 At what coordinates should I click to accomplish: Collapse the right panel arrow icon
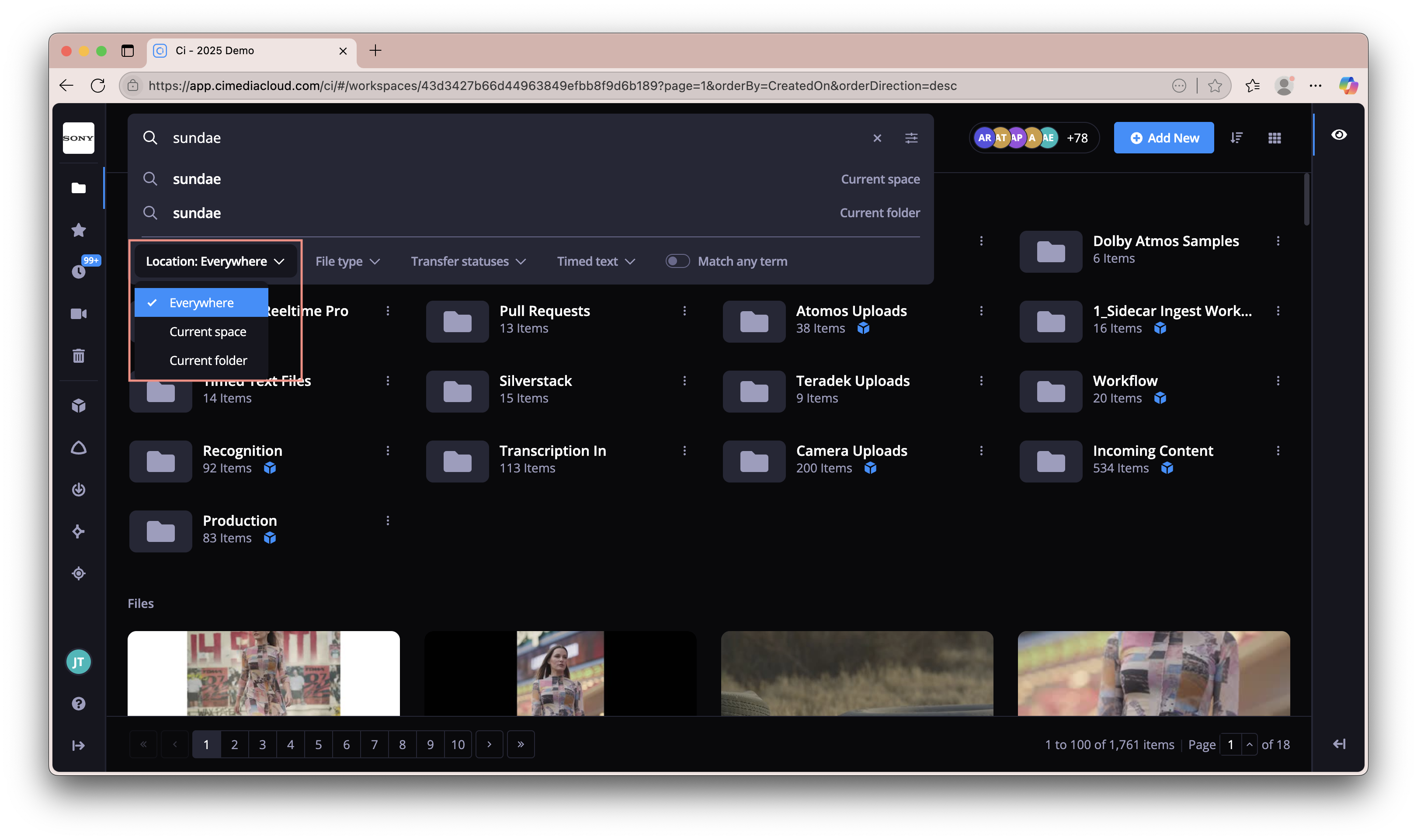click(x=1339, y=744)
